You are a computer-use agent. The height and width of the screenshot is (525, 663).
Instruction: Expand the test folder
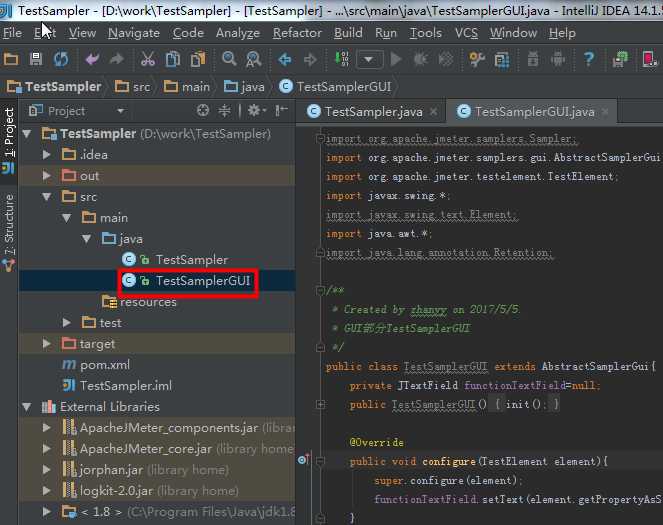click(66, 323)
